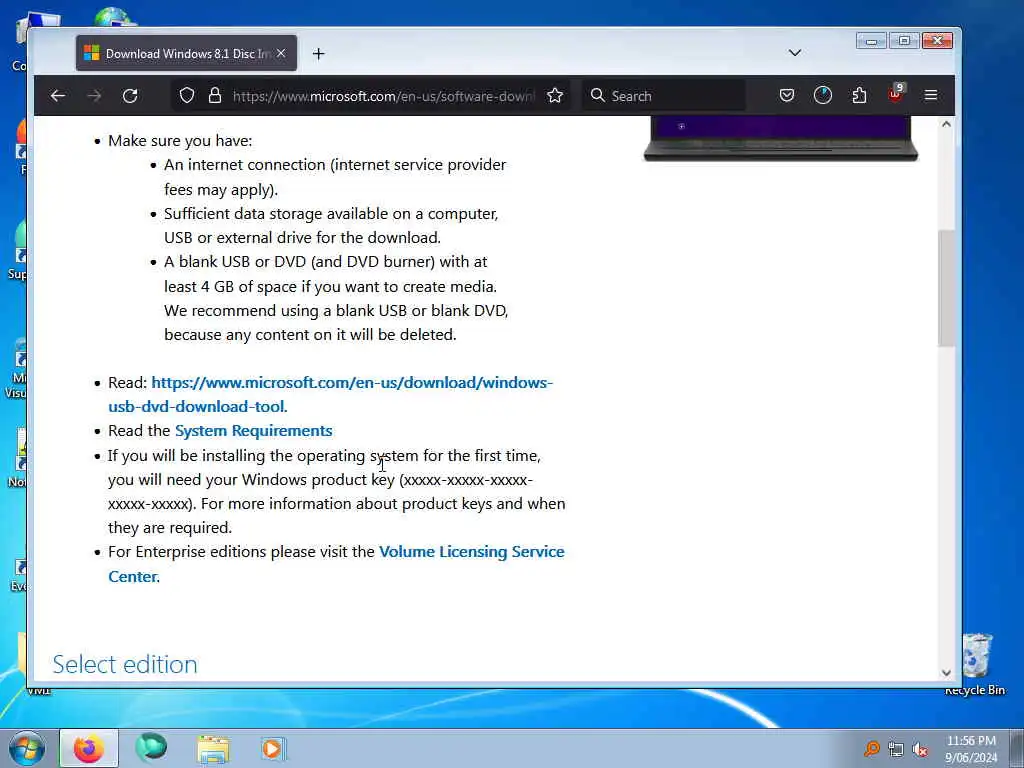1024x768 pixels.
Task: Open the Windows Start menu
Action: tap(27, 748)
